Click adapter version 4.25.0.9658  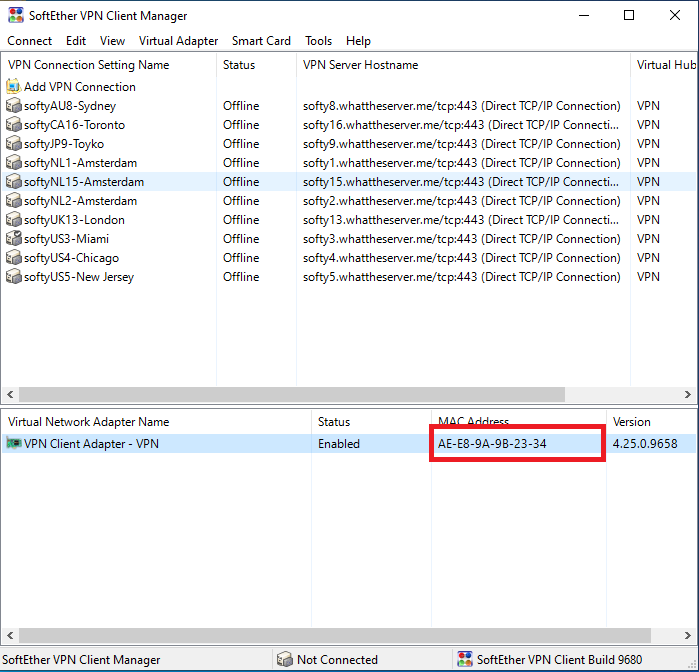point(645,444)
